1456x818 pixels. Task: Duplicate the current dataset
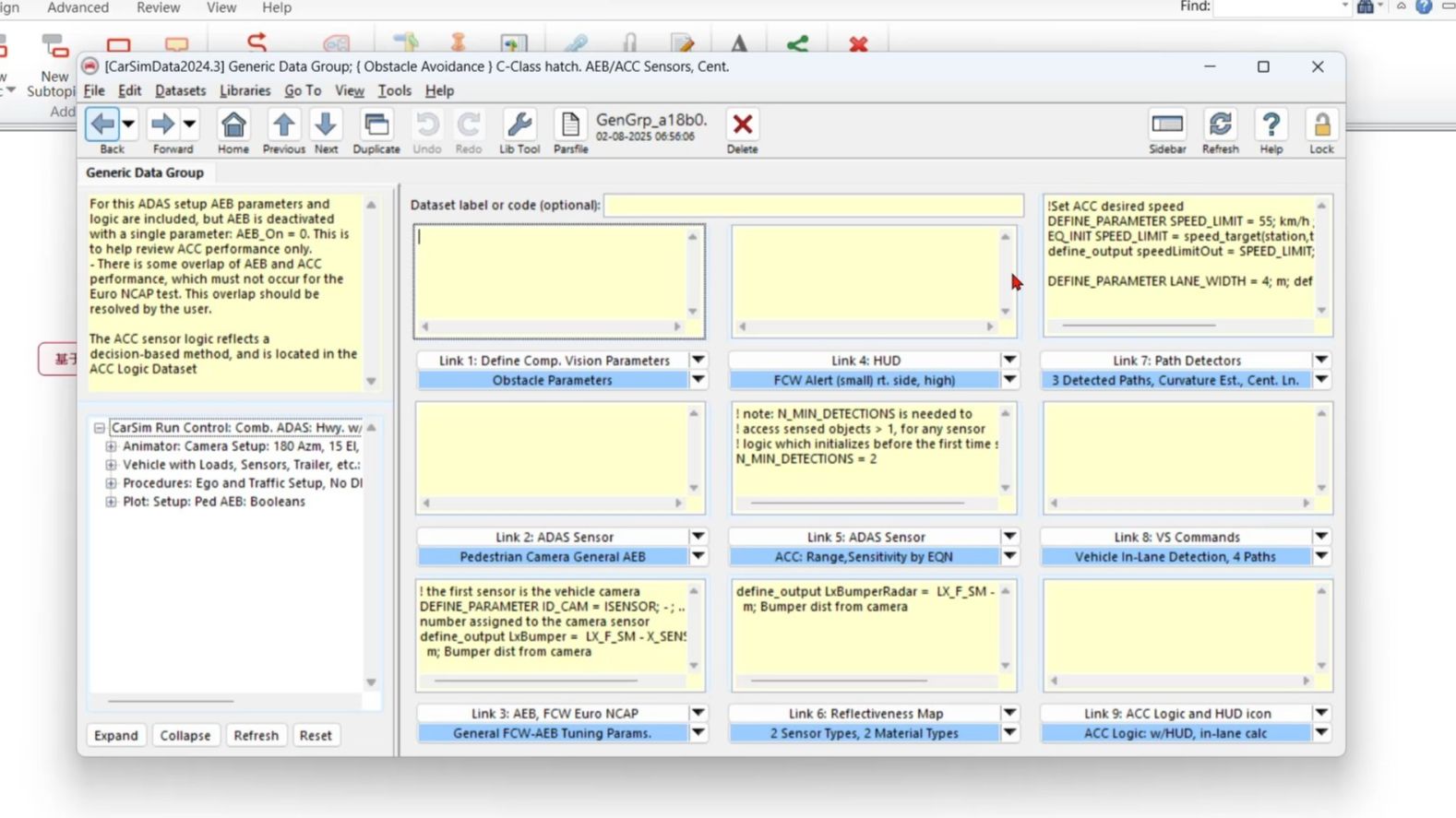[376, 124]
